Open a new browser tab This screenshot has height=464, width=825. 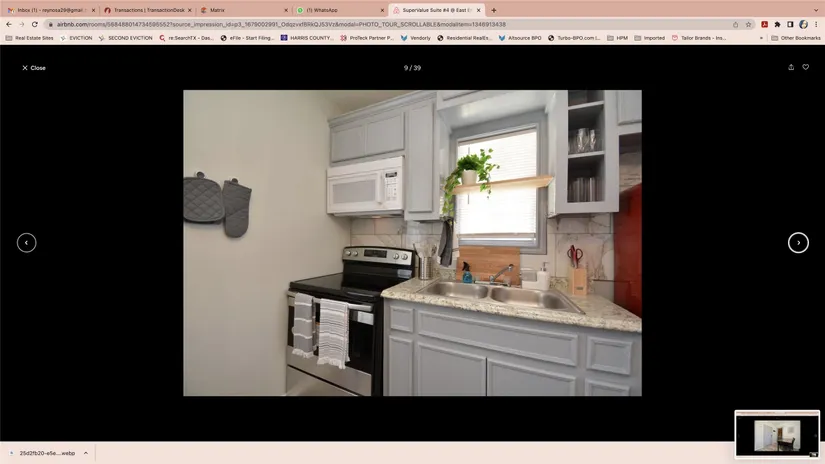point(494,10)
